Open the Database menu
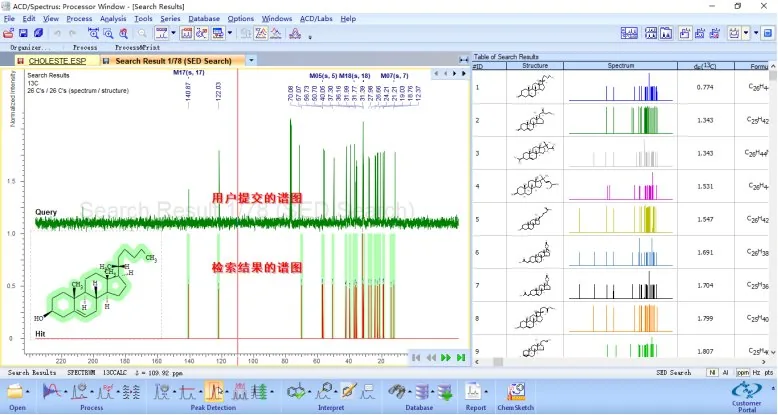 pyautogui.click(x=204, y=19)
